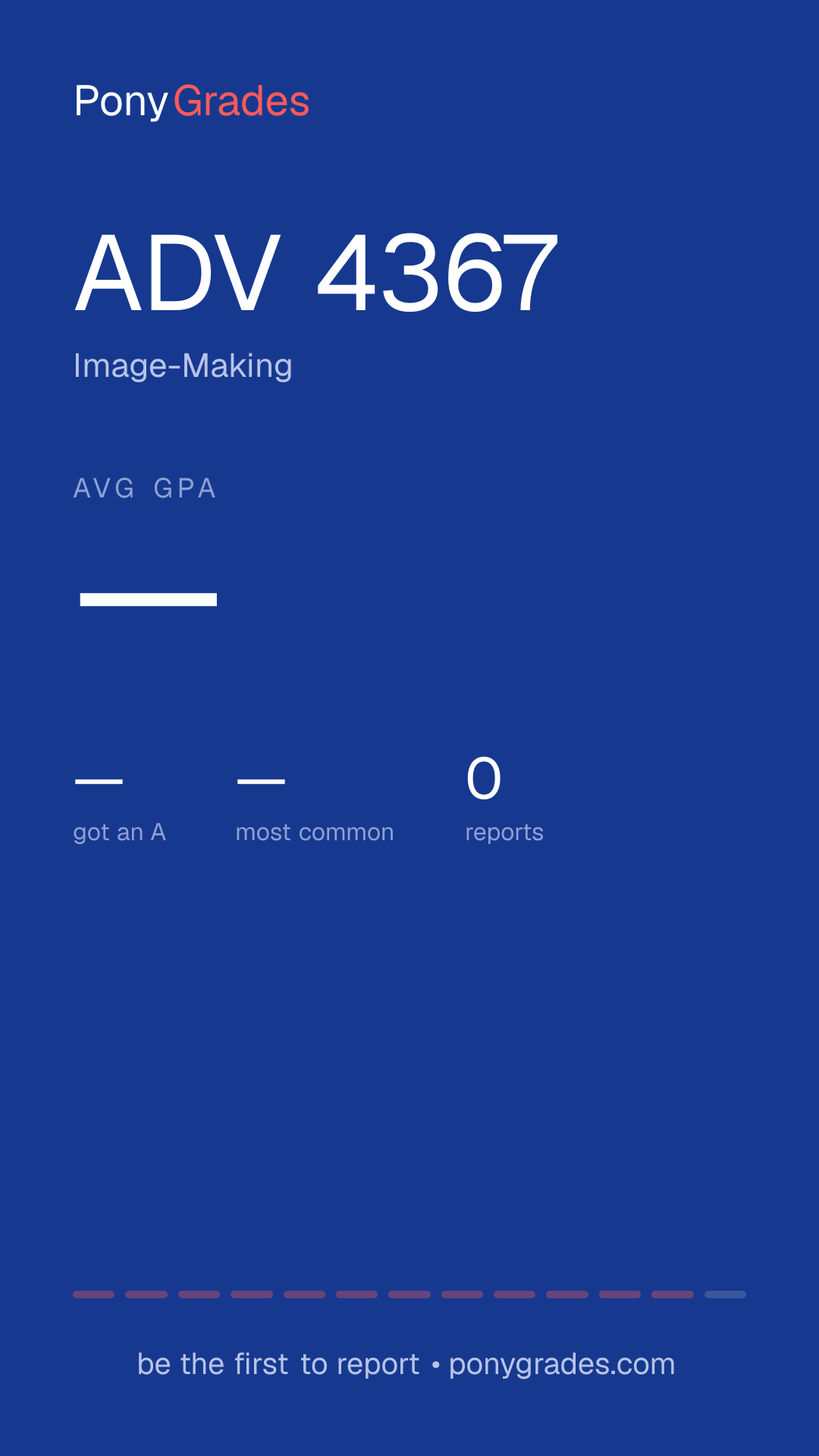The height and width of the screenshot is (1456, 819).
Task: Click the white Pony logo word
Action: [121, 102]
